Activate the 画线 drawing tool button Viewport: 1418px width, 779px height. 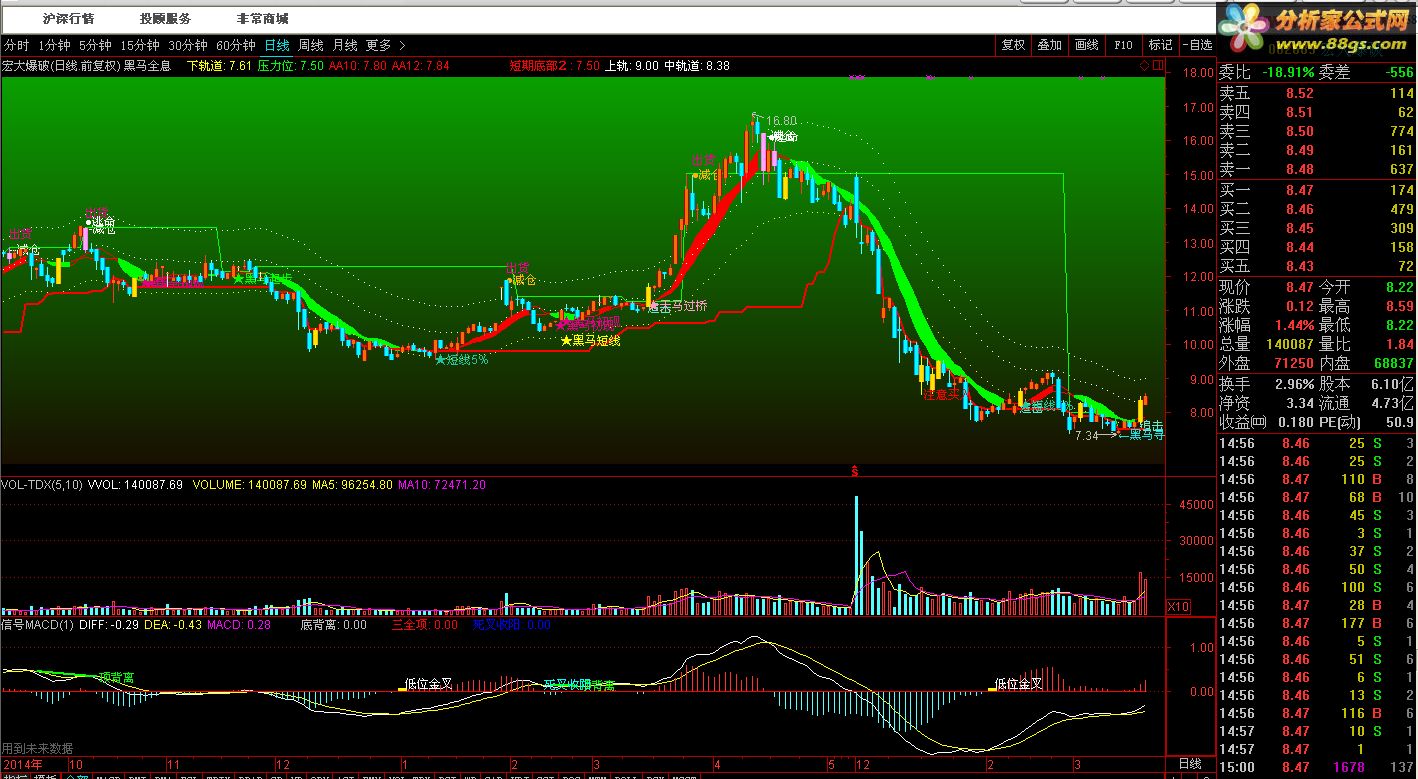pos(1086,45)
